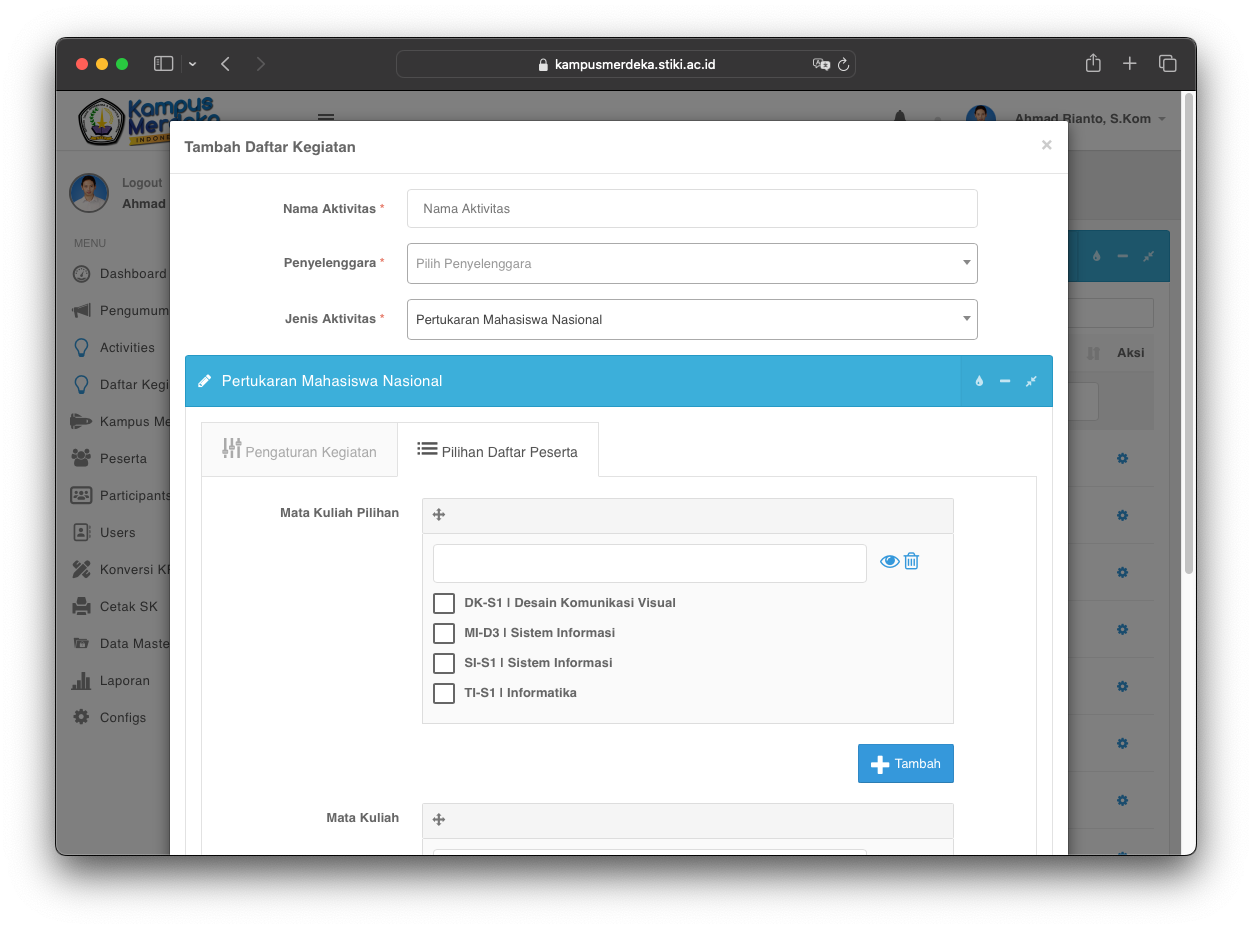Open the Safari sidebar options chevron
Viewport: 1252px width, 929px height.
click(x=192, y=64)
